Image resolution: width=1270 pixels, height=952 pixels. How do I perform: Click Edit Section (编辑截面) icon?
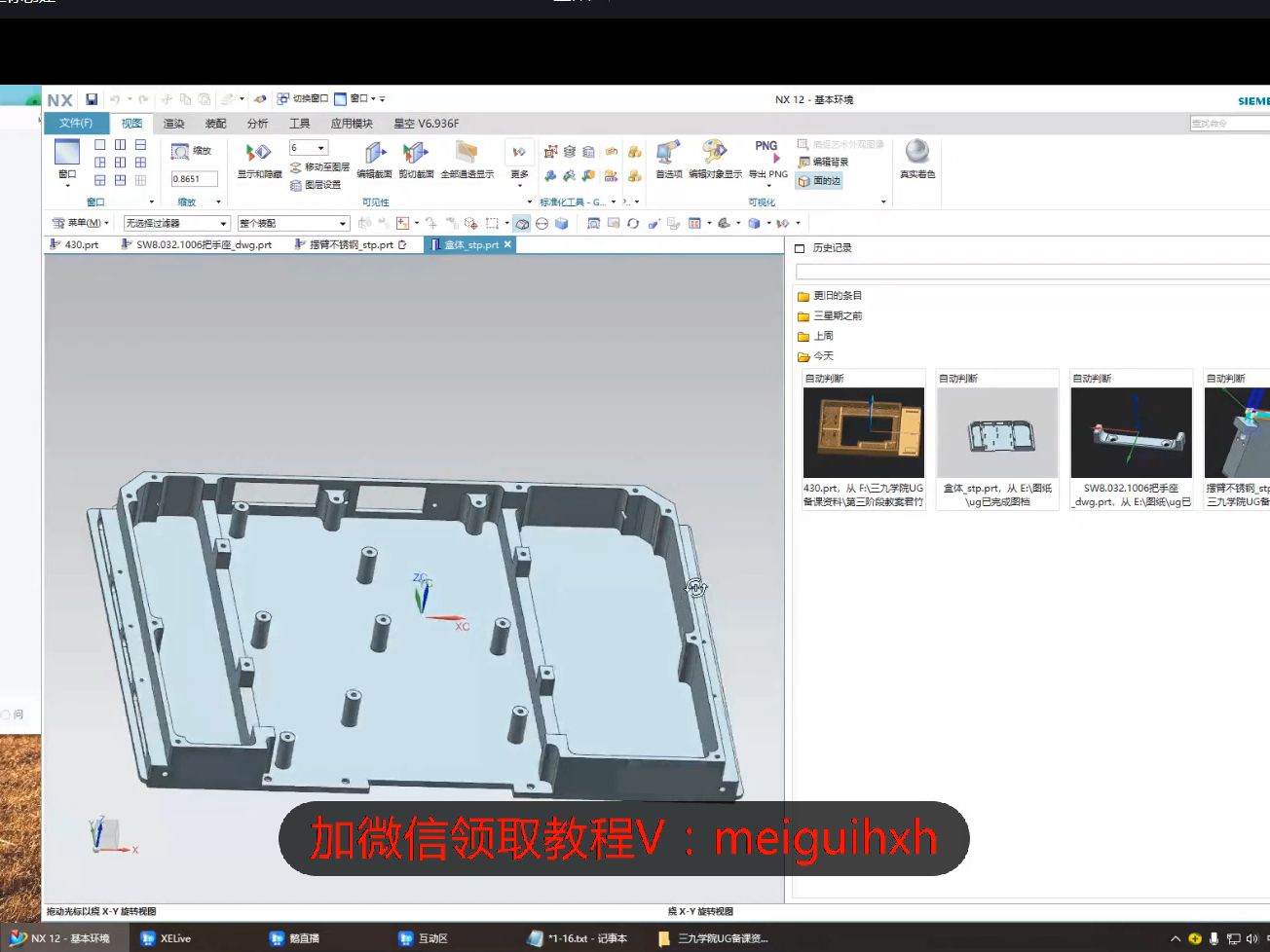coord(375,161)
